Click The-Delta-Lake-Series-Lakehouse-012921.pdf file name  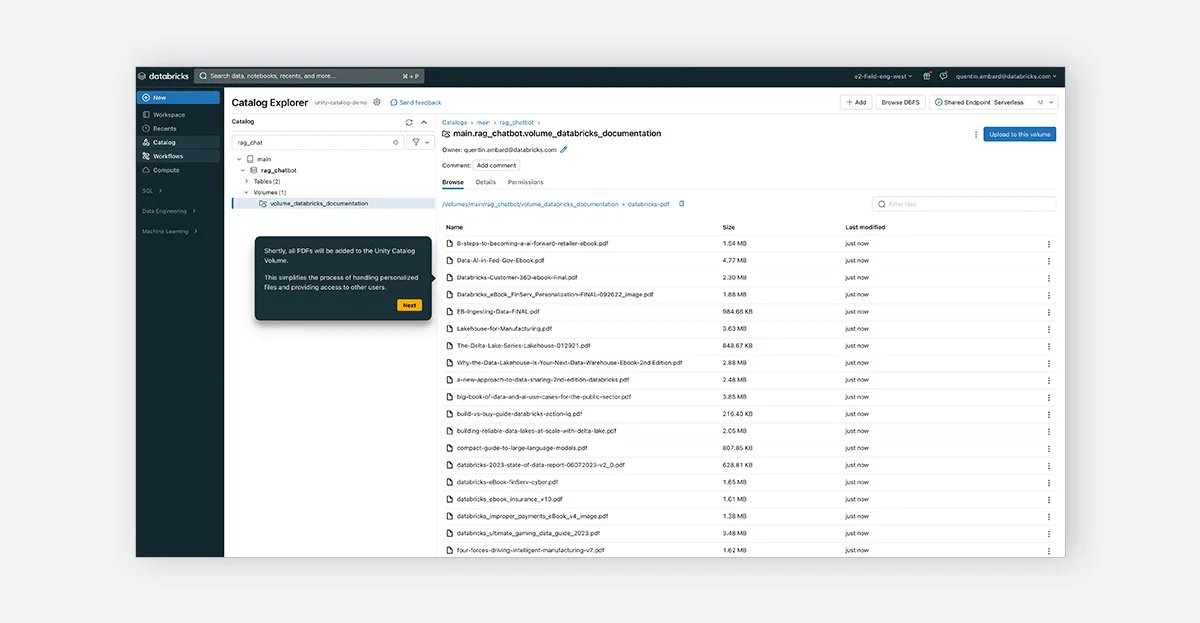524,346
